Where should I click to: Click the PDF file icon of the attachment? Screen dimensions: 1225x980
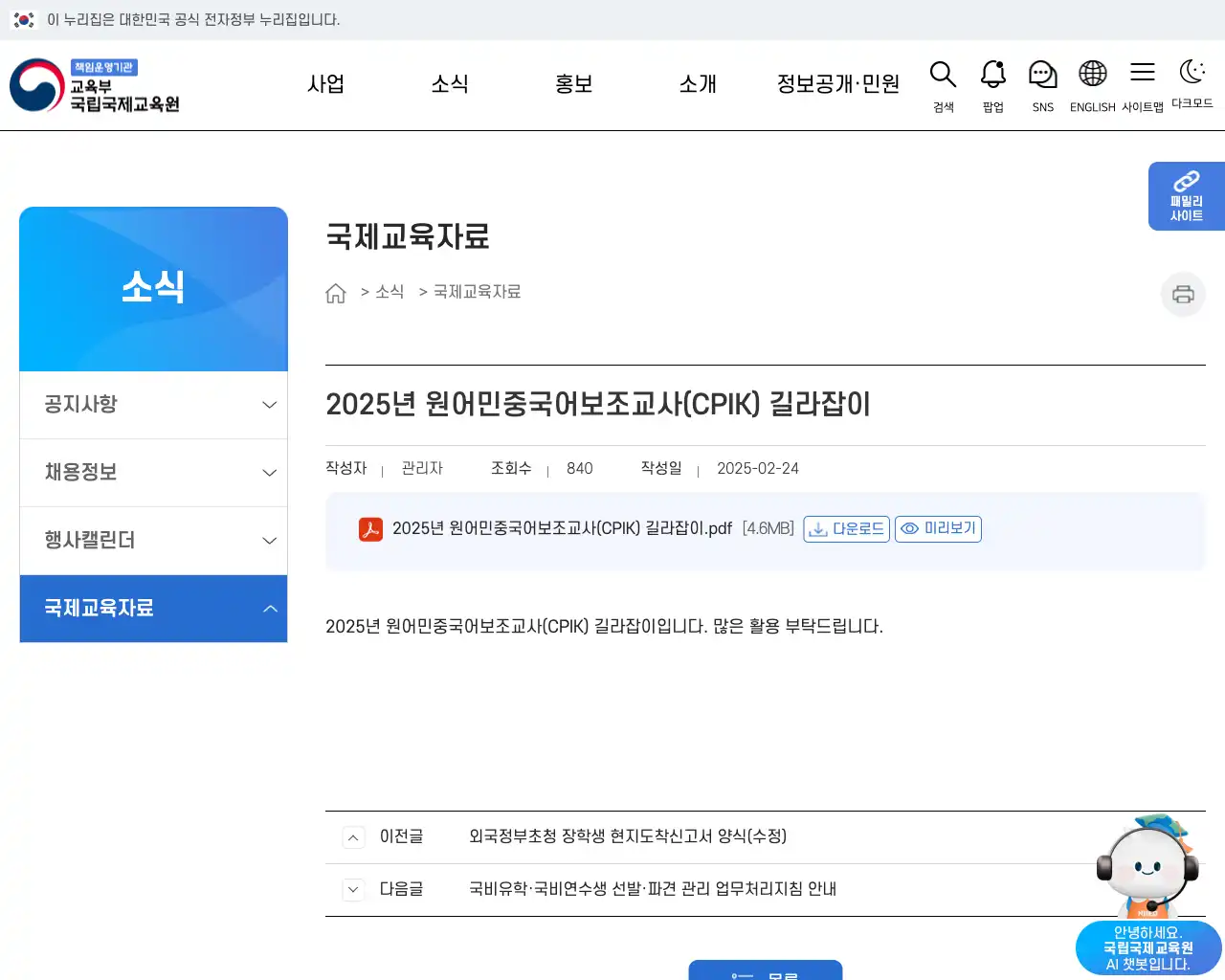(x=370, y=529)
